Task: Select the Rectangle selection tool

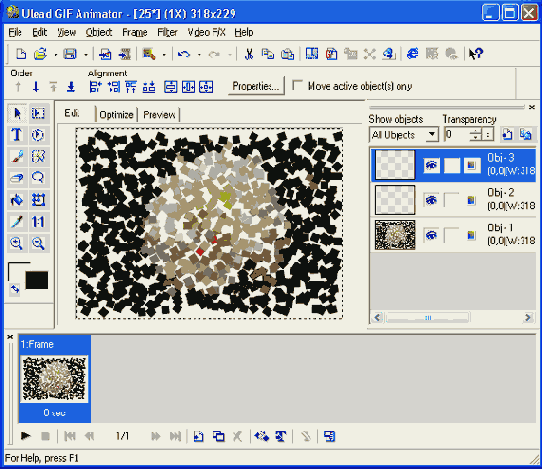Action: click(x=38, y=113)
